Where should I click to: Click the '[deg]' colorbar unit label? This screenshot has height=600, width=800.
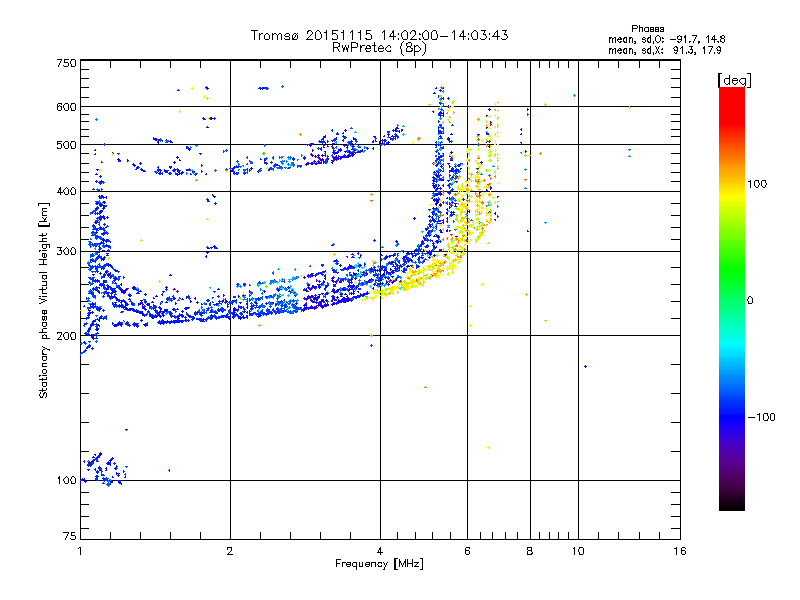734,80
